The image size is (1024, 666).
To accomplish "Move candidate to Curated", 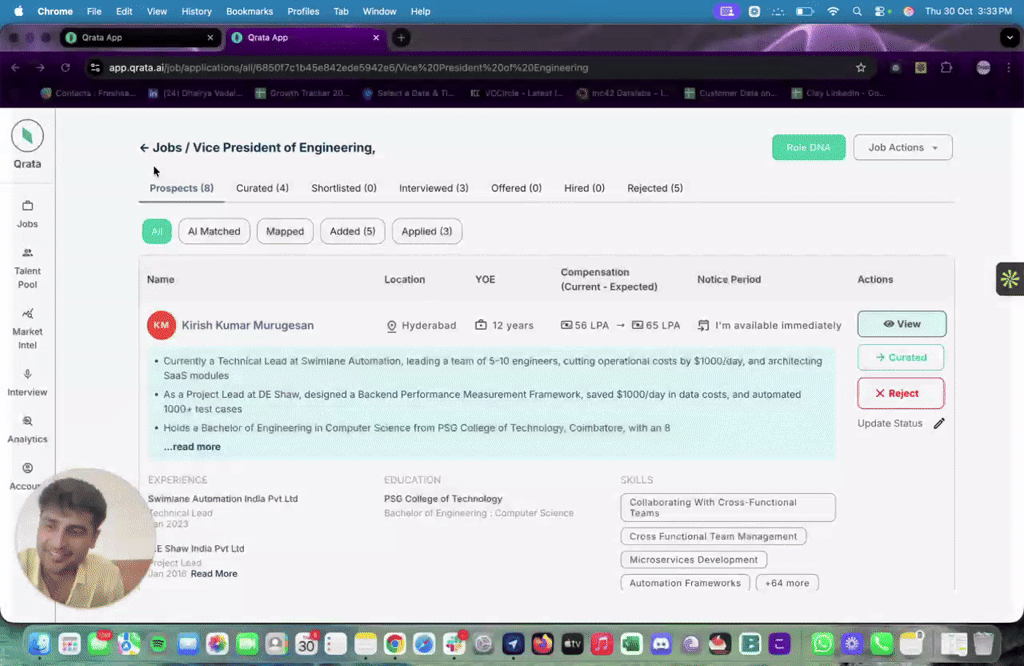I will click(x=901, y=357).
